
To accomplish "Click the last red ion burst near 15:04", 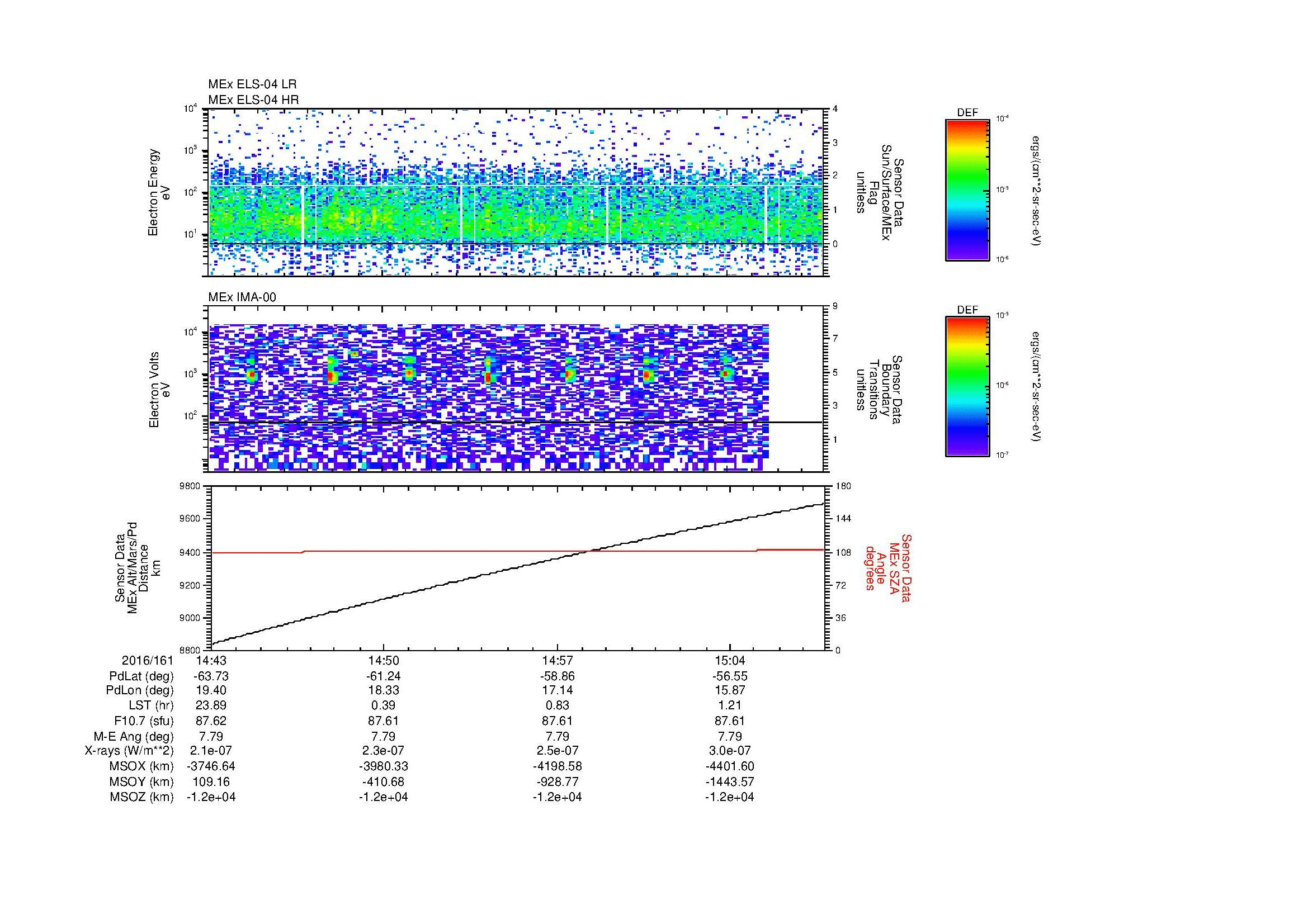I will coord(726,373).
